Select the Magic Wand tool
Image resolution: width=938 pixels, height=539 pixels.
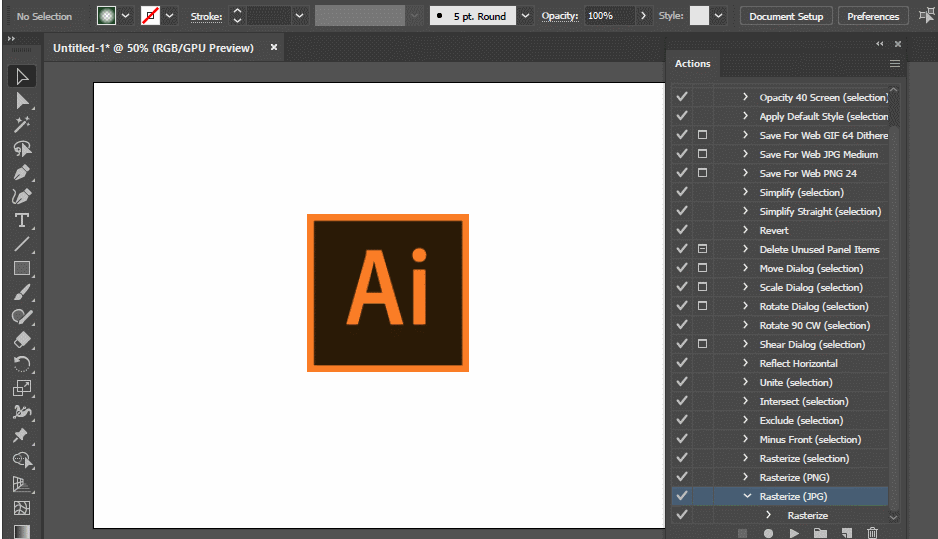[22, 124]
